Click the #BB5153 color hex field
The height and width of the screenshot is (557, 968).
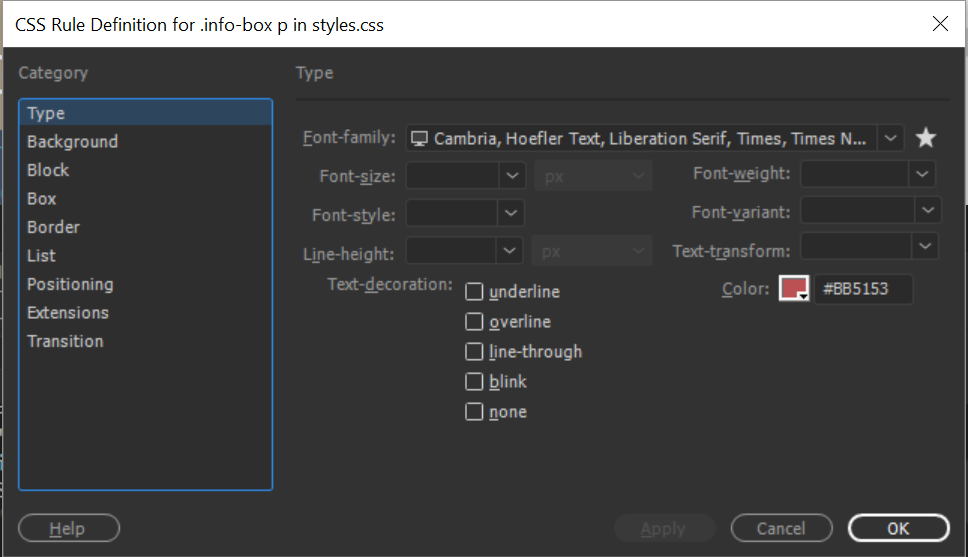[862, 290]
